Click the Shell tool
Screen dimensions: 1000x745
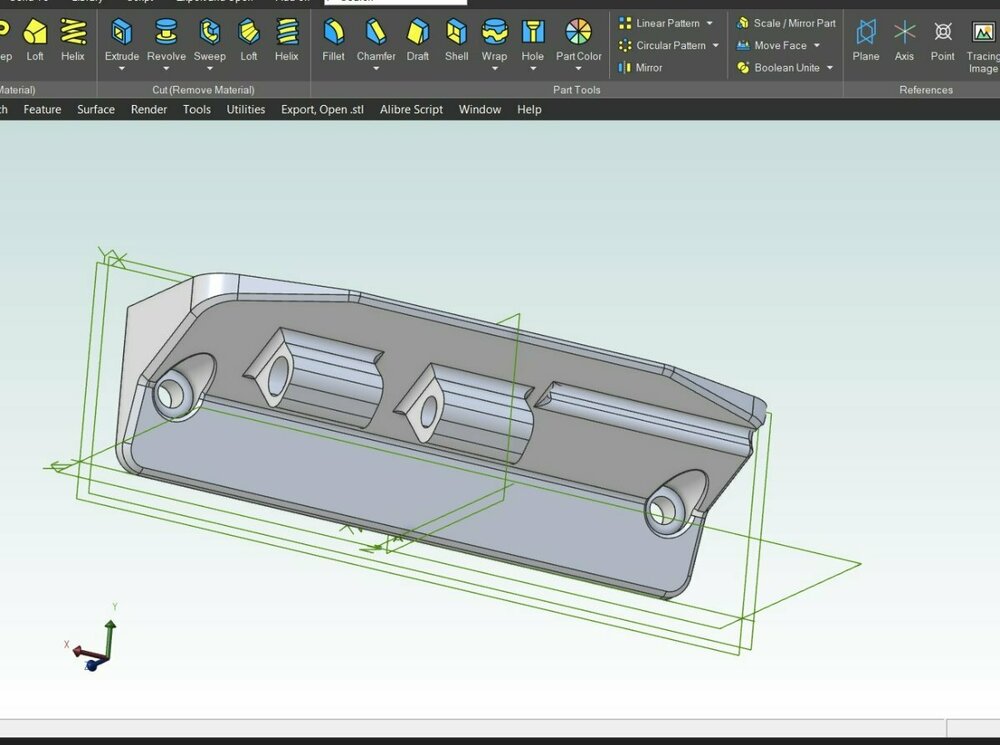click(x=457, y=40)
